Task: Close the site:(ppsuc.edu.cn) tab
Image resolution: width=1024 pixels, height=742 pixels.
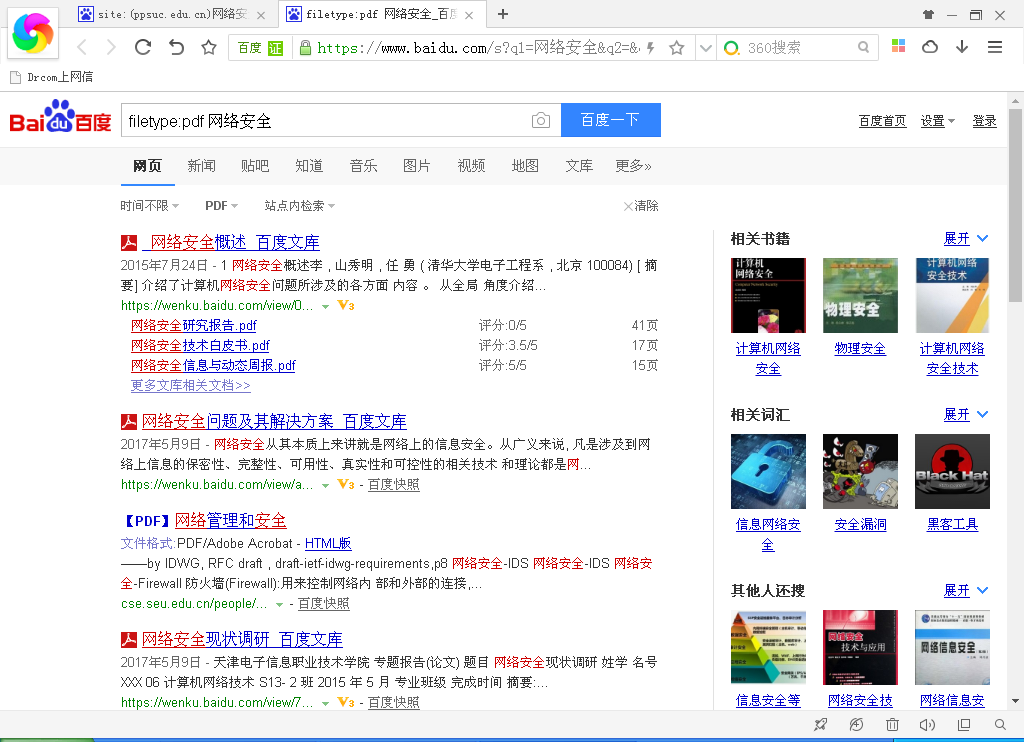Action: pos(261,15)
